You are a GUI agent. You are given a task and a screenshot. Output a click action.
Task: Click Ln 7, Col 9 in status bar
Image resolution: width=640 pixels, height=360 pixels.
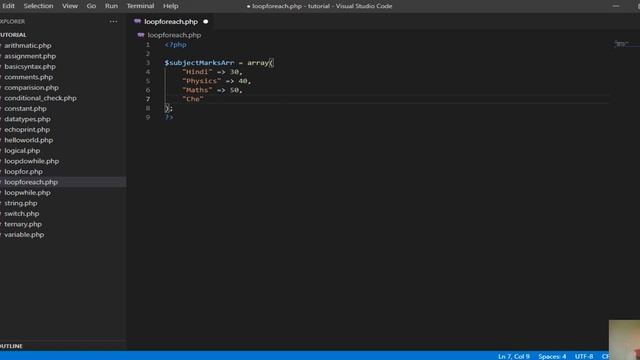[514, 356]
